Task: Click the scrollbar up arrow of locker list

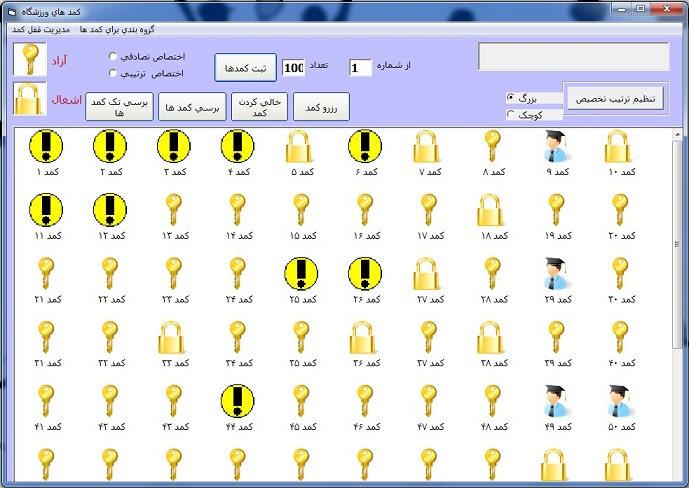Action: [678, 134]
